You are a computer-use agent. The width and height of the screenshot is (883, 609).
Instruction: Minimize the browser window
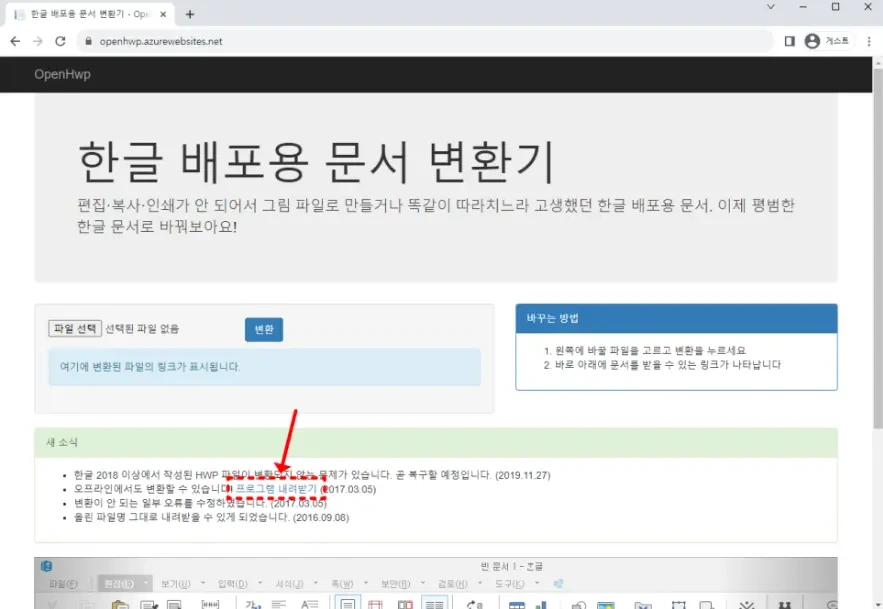click(803, 7)
